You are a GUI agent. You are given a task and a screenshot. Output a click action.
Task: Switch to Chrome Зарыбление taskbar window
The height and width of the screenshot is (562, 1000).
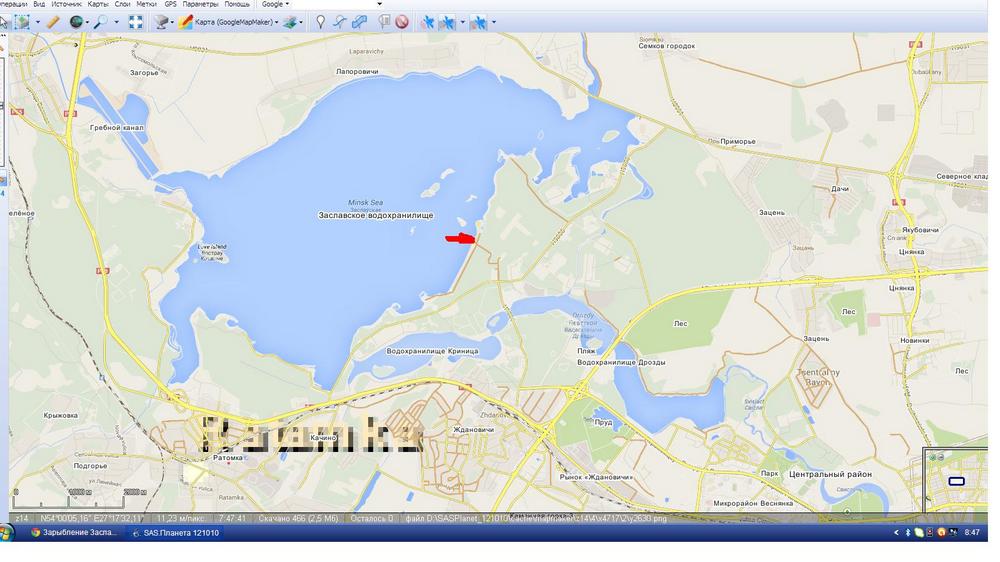coord(75,533)
